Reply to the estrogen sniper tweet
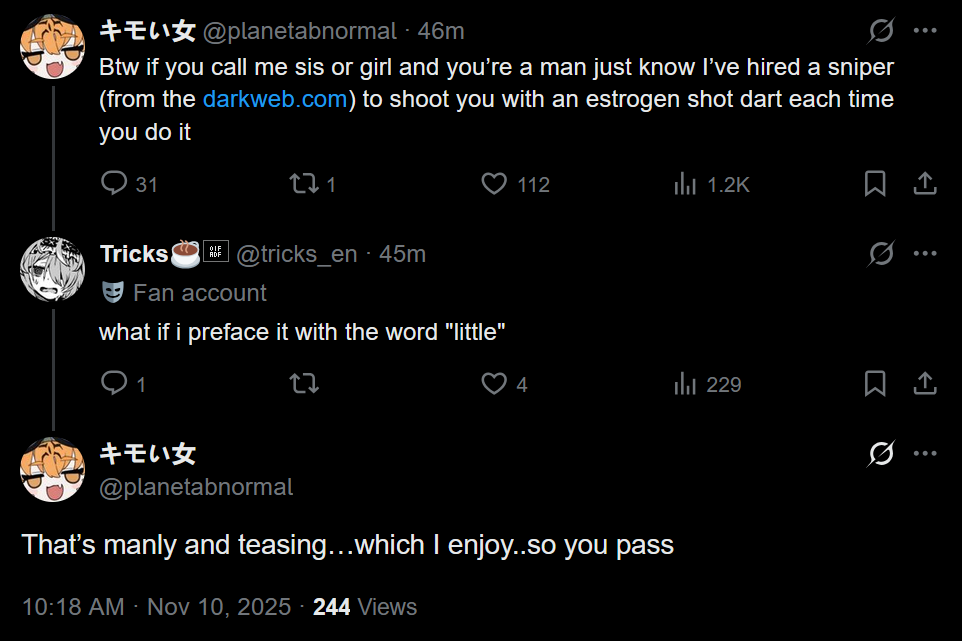This screenshot has height=641, width=962. click(115, 184)
